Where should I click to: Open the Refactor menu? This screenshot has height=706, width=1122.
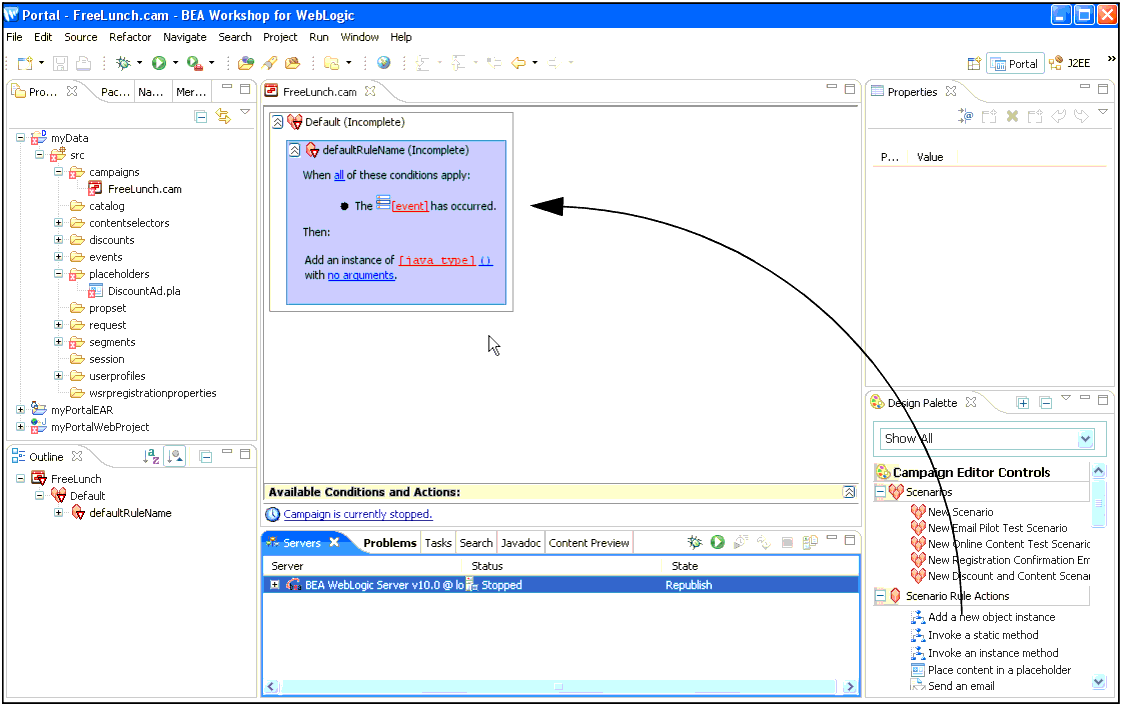[x=130, y=37]
